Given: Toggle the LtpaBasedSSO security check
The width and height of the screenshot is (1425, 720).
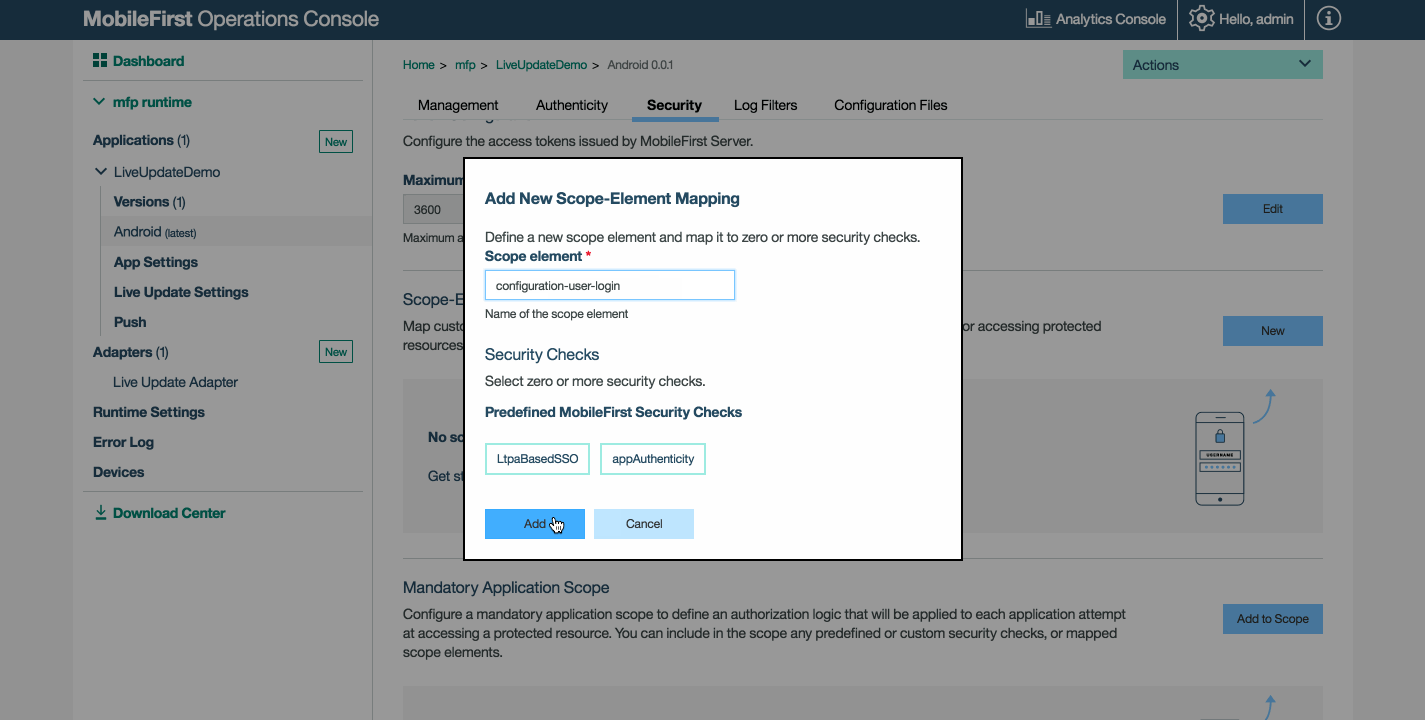Looking at the screenshot, I should (538, 459).
